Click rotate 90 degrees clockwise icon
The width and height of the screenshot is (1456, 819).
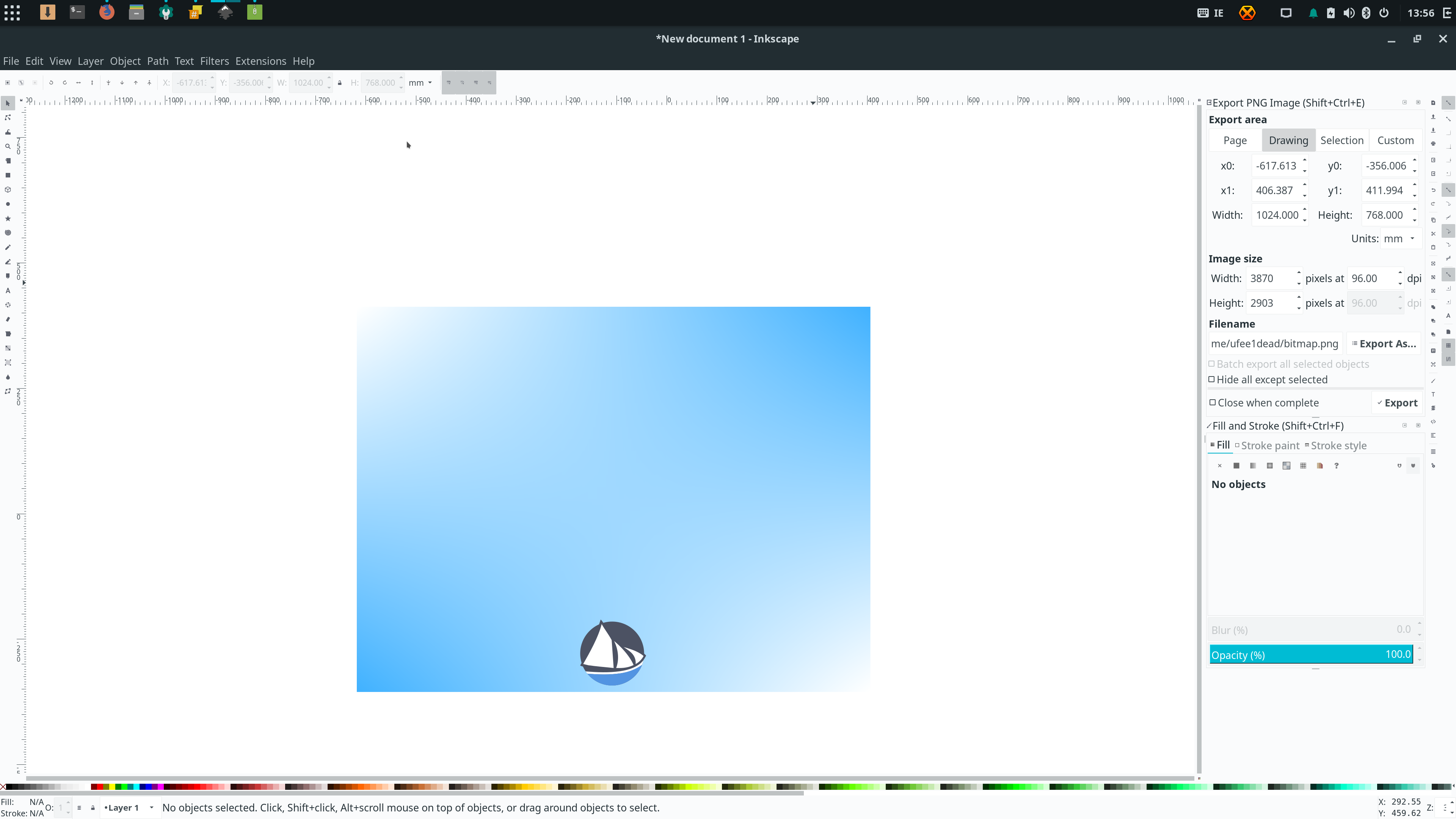tap(65, 83)
